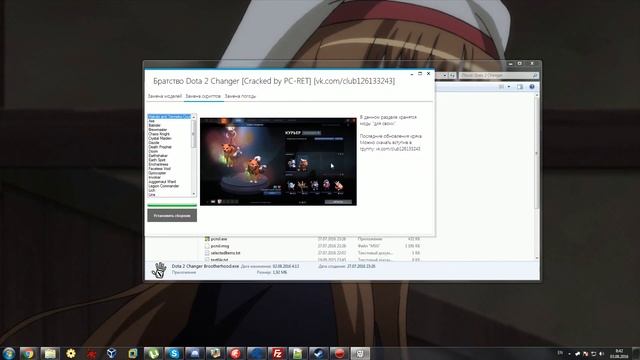Select the 'pcnsl.msg' file in Explorer
The width and height of the screenshot is (640, 360).
coord(216,246)
